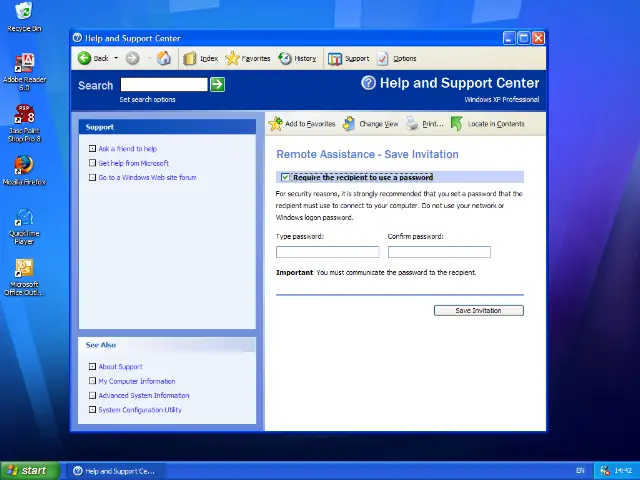Click EN language indicator in taskbar

coord(580,471)
